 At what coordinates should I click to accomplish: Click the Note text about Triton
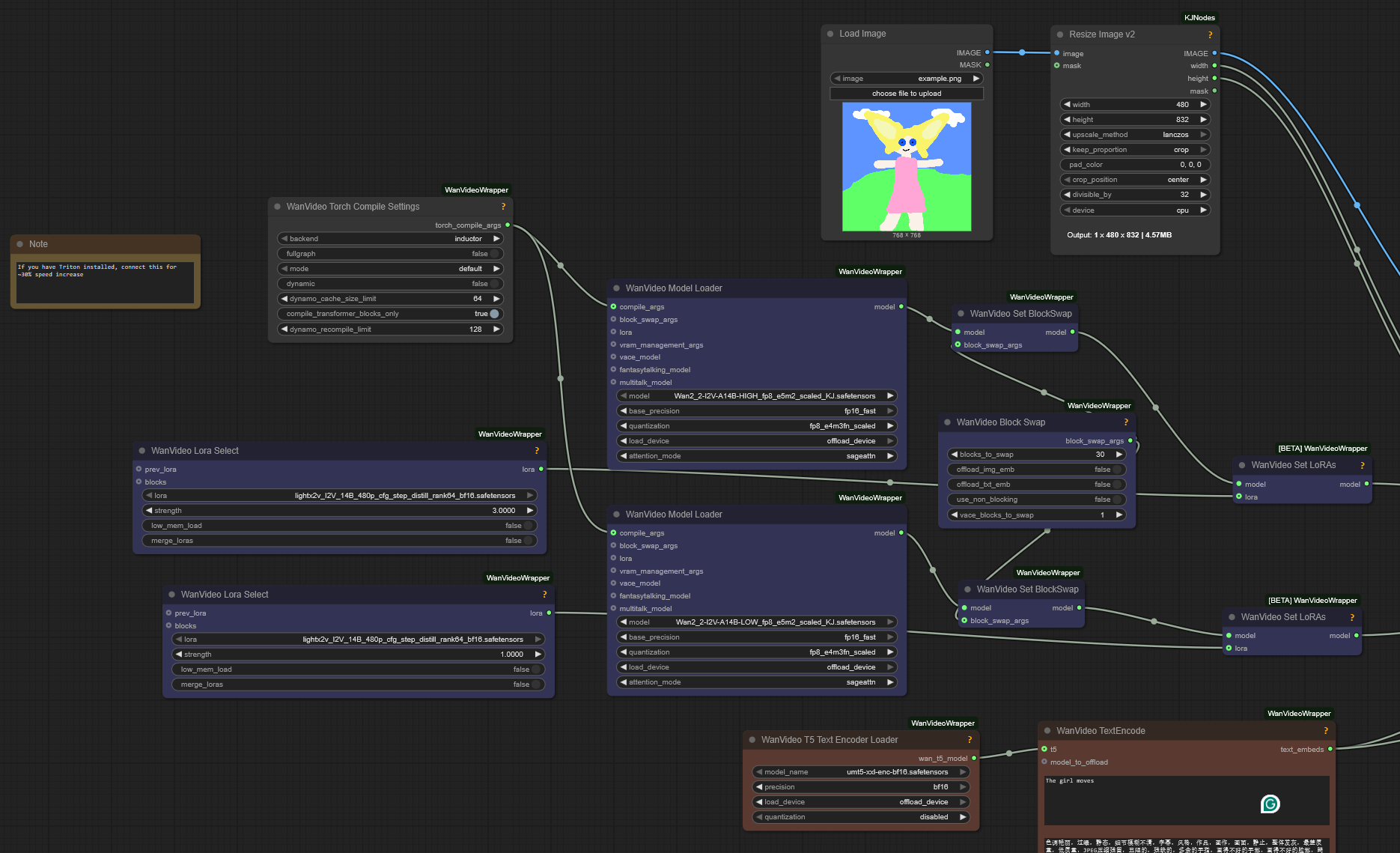pyautogui.click(x=106, y=282)
